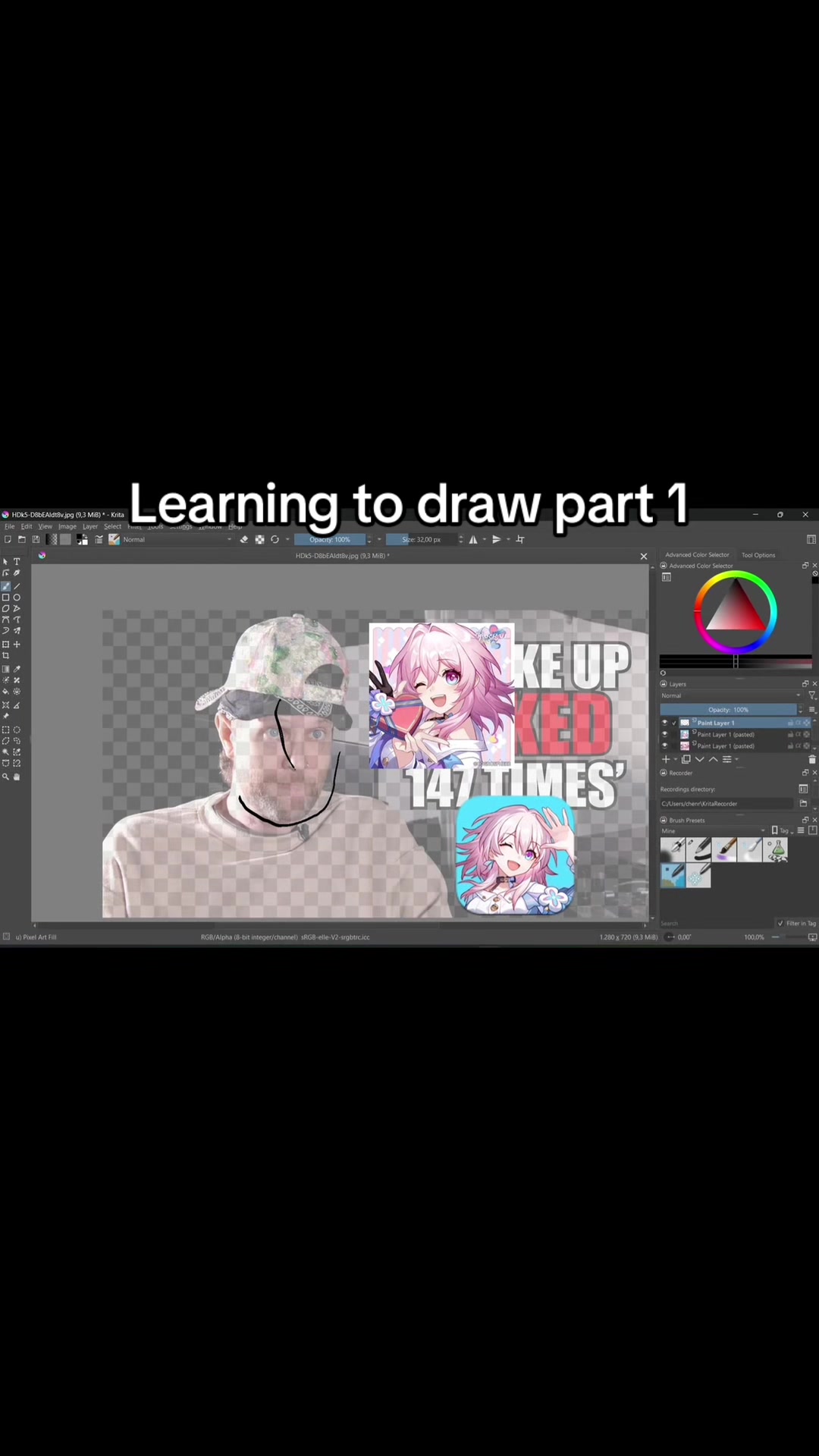This screenshot has width=819, height=1456.
Task: Toggle vertical mirror painting mode
Action: (497, 539)
